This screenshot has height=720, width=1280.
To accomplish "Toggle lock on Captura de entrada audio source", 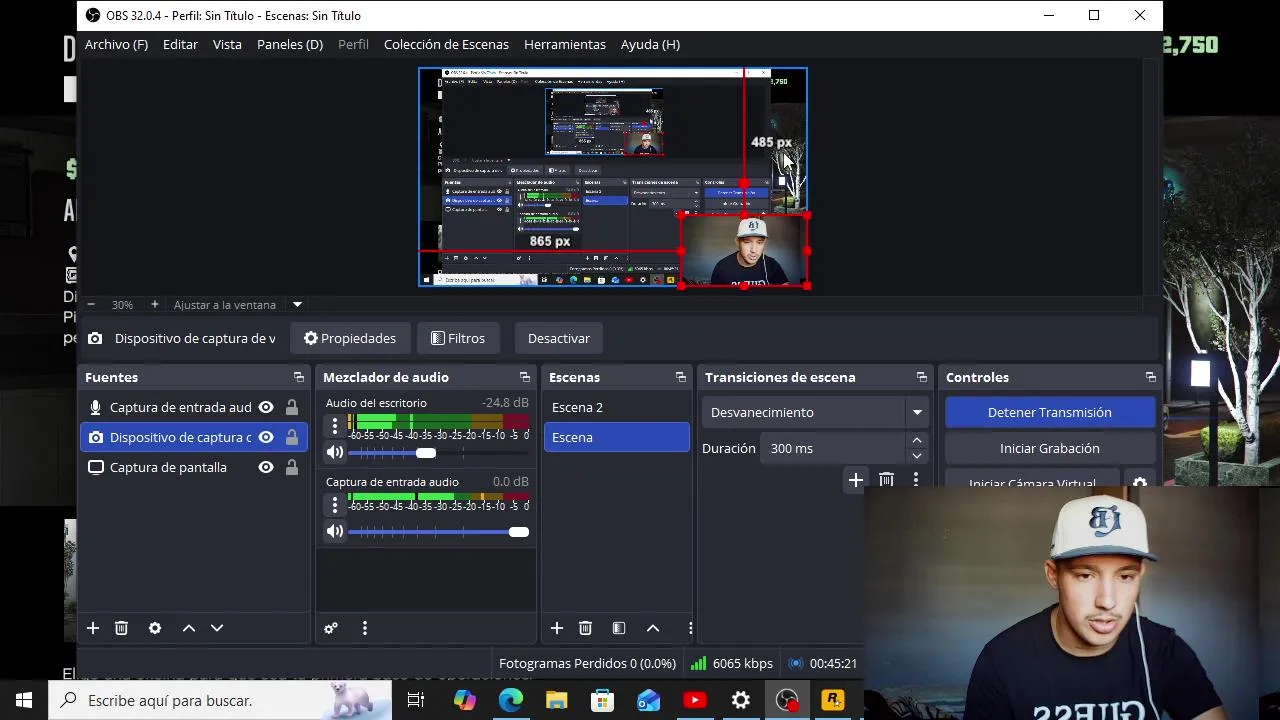I will 292,407.
